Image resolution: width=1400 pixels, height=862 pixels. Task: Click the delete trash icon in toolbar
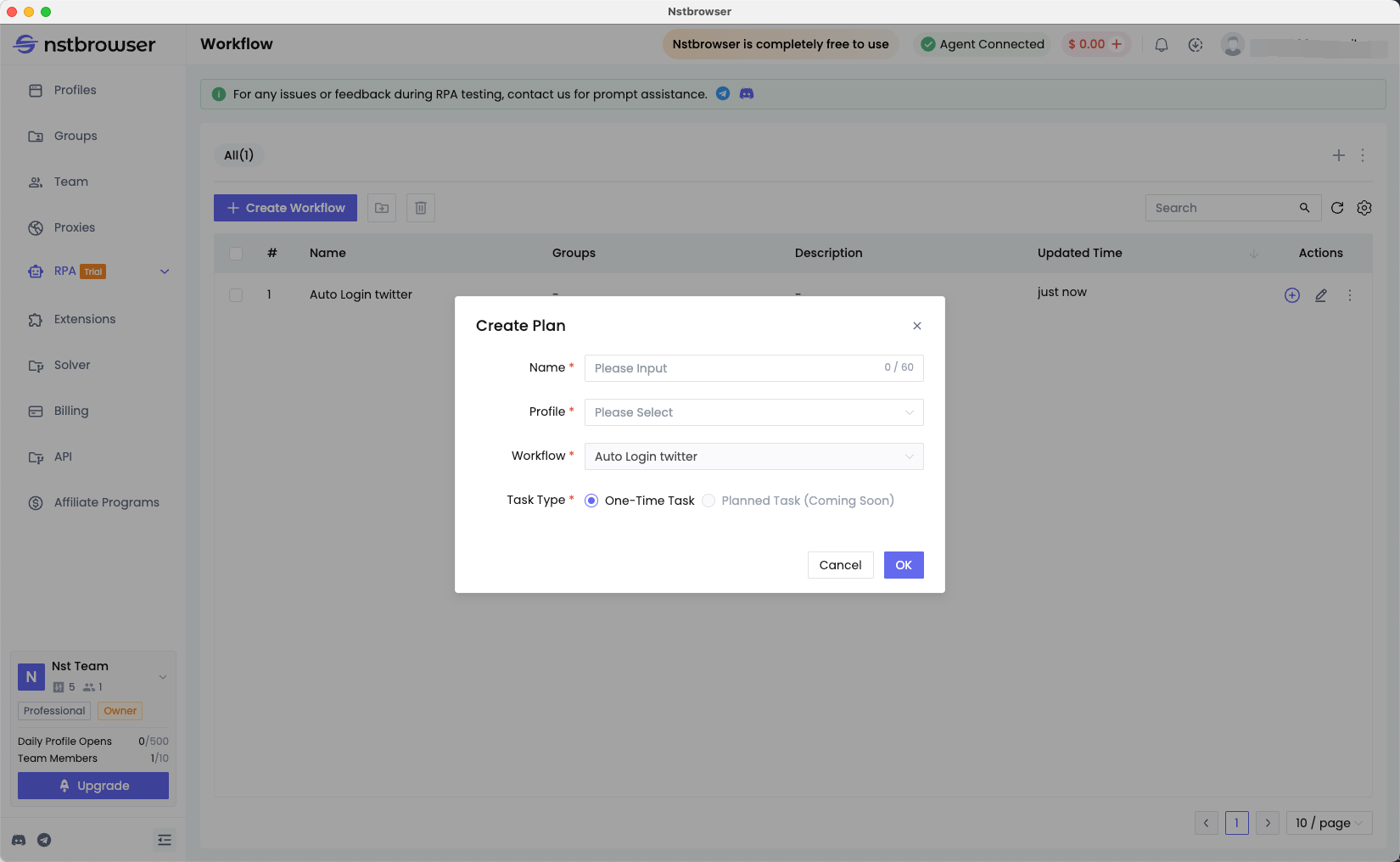421,208
